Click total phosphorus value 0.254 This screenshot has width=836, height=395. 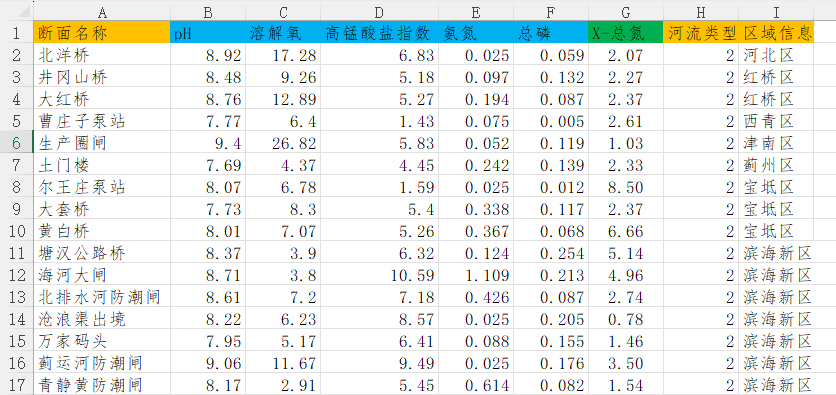coord(551,253)
